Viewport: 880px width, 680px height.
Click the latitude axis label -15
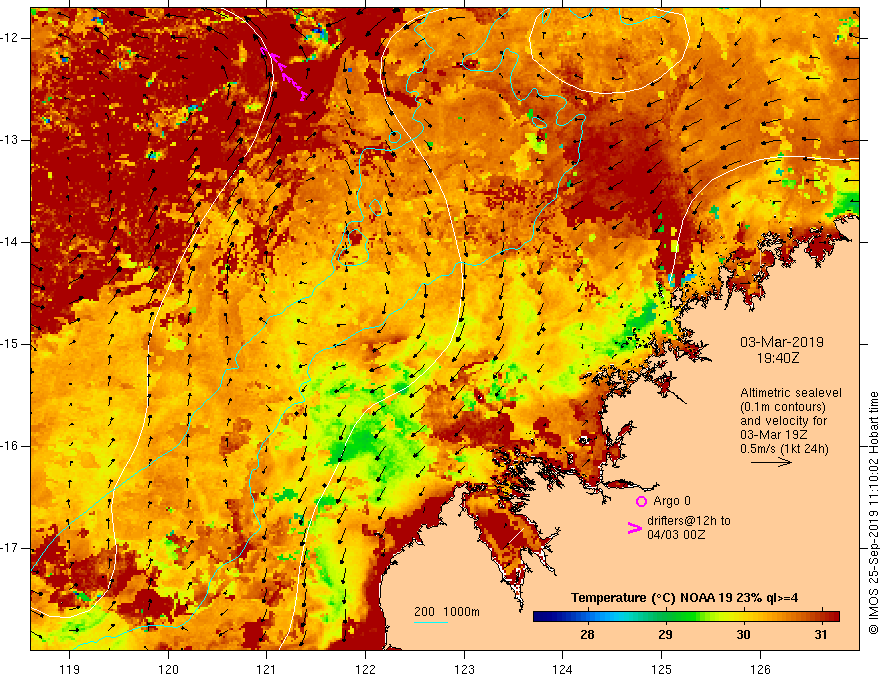coord(10,344)
